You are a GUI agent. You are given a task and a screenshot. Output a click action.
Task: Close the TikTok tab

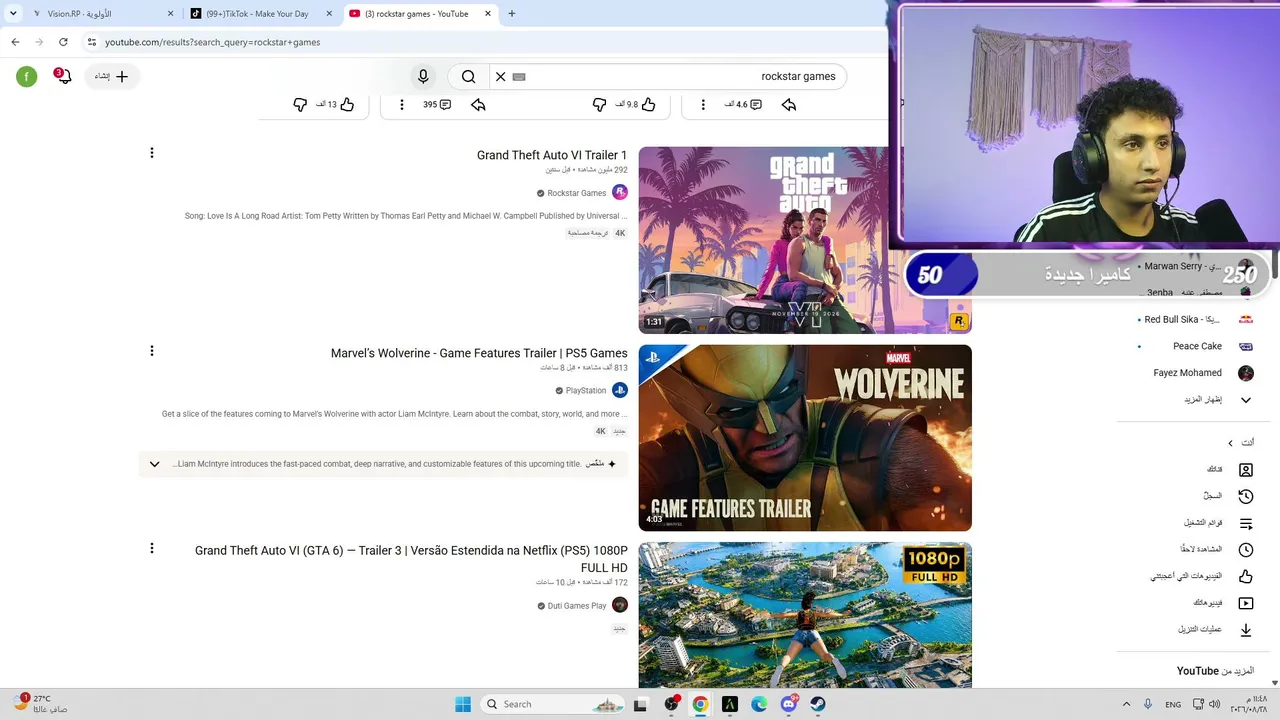coord(329,14)
